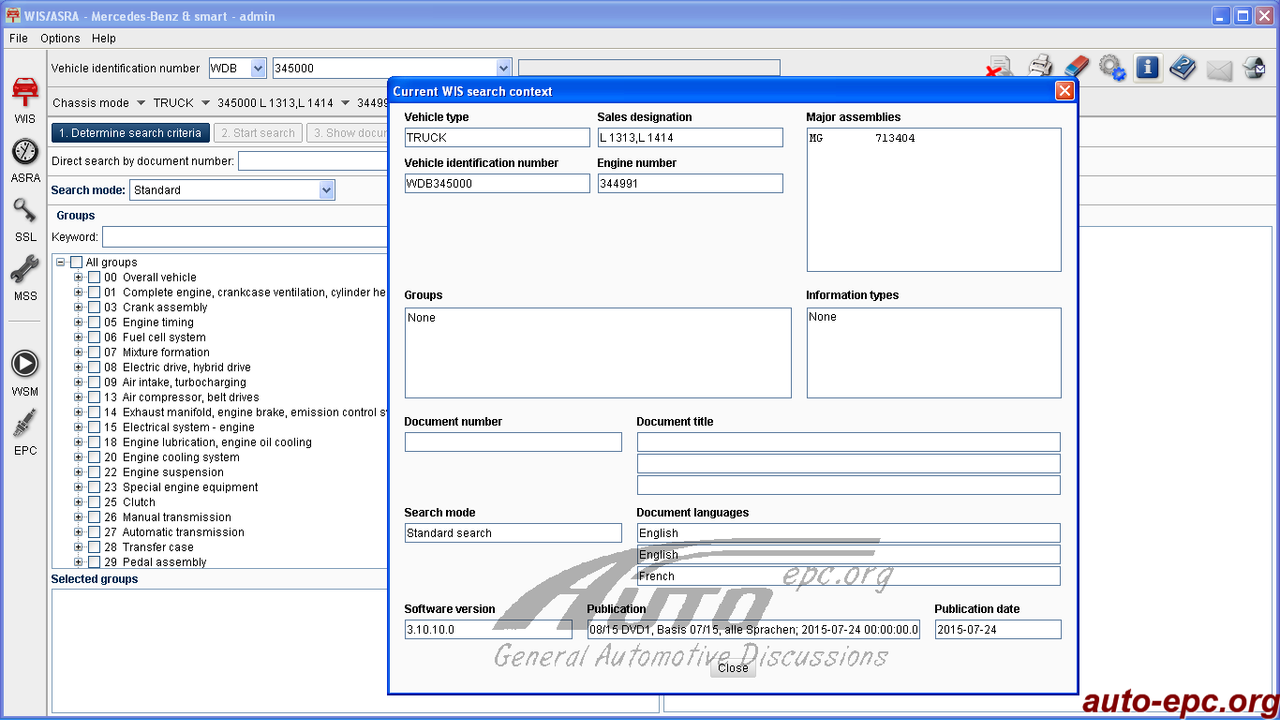Open the EPC spark plug module
Image resolution: width=1280 pixels, height=720 pixels.
click(25, 430)
